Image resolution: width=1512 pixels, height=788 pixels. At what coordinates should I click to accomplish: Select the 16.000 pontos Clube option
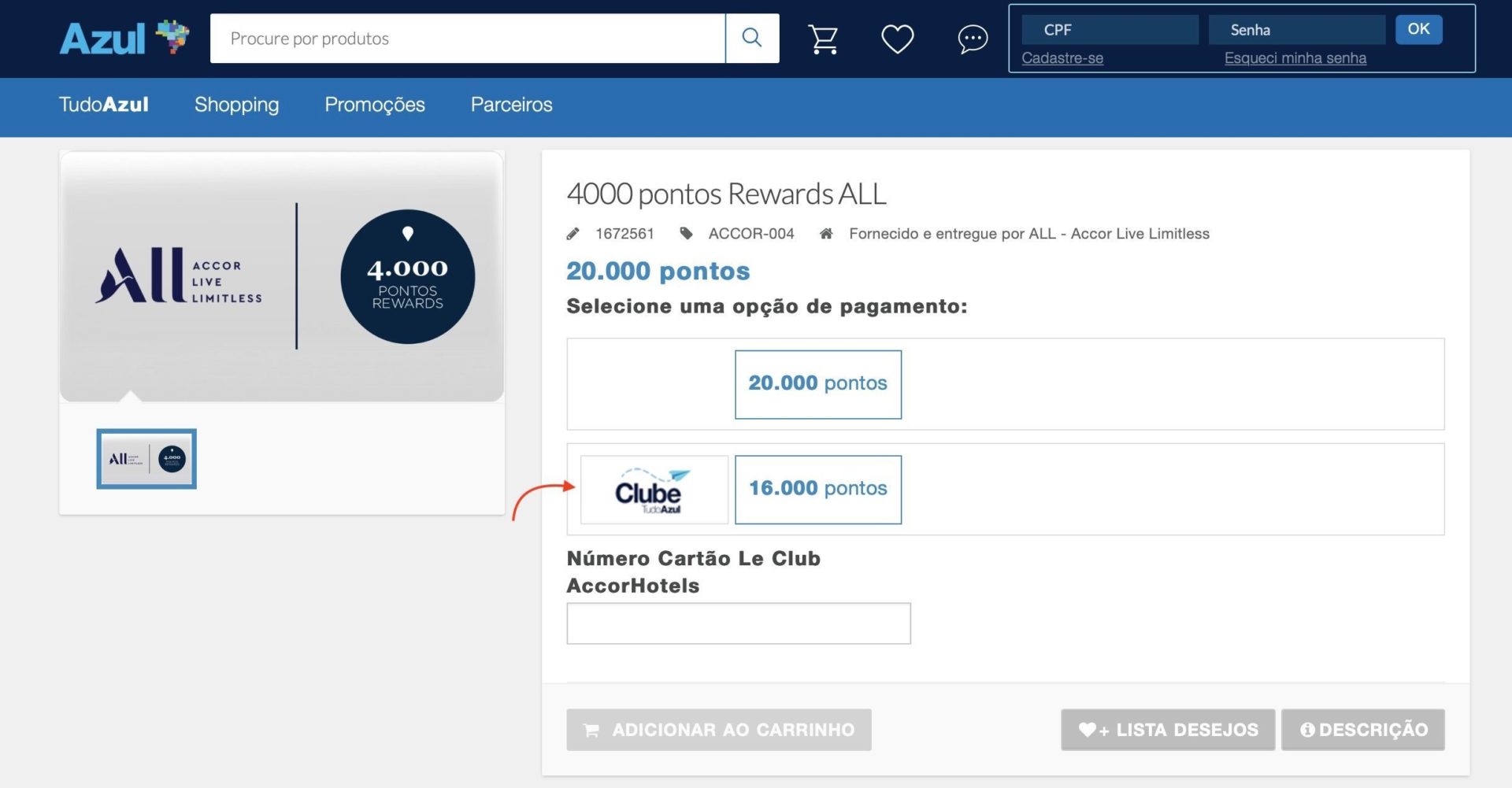818,490
